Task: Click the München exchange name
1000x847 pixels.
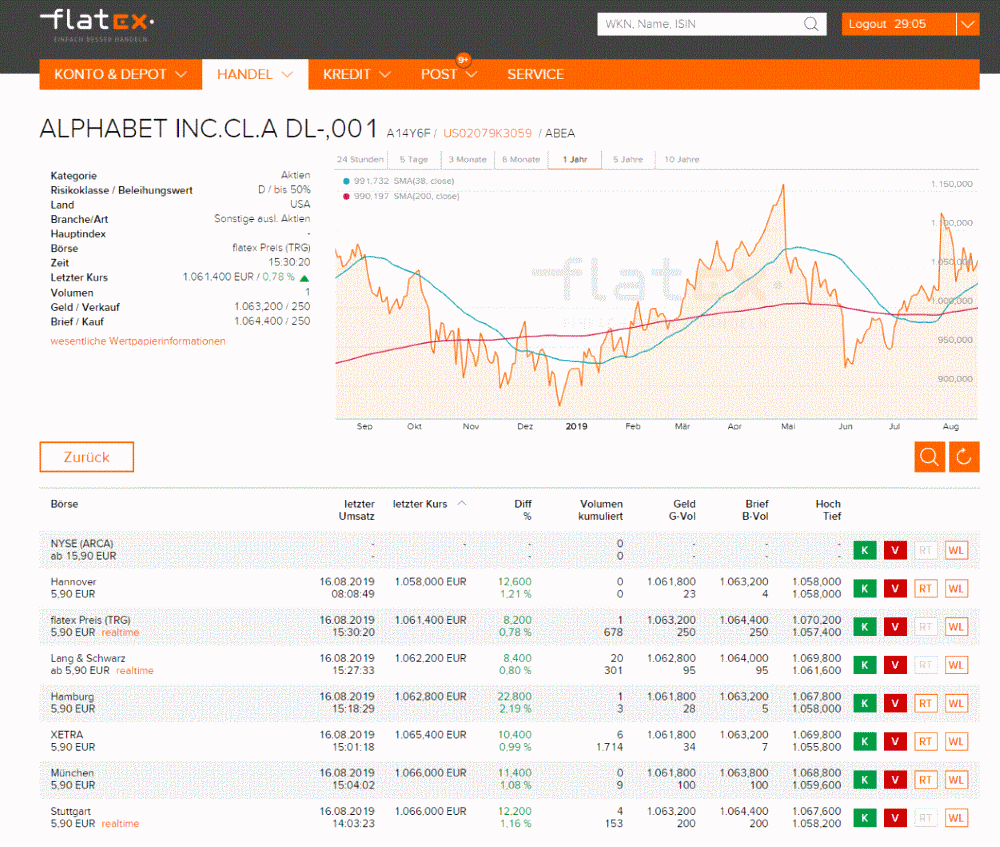Action: tap(72, 773)
